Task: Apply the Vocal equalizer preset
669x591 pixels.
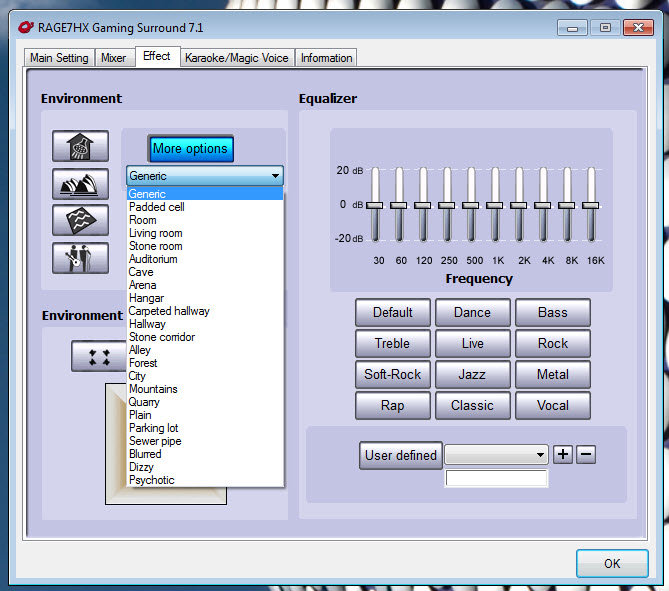Action: click(x=553, y=405)
